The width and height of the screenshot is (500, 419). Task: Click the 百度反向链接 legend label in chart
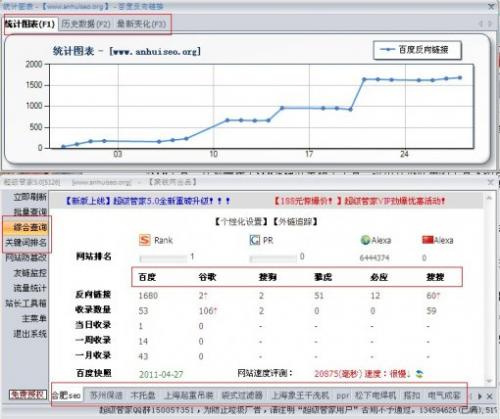pos(423,50)
